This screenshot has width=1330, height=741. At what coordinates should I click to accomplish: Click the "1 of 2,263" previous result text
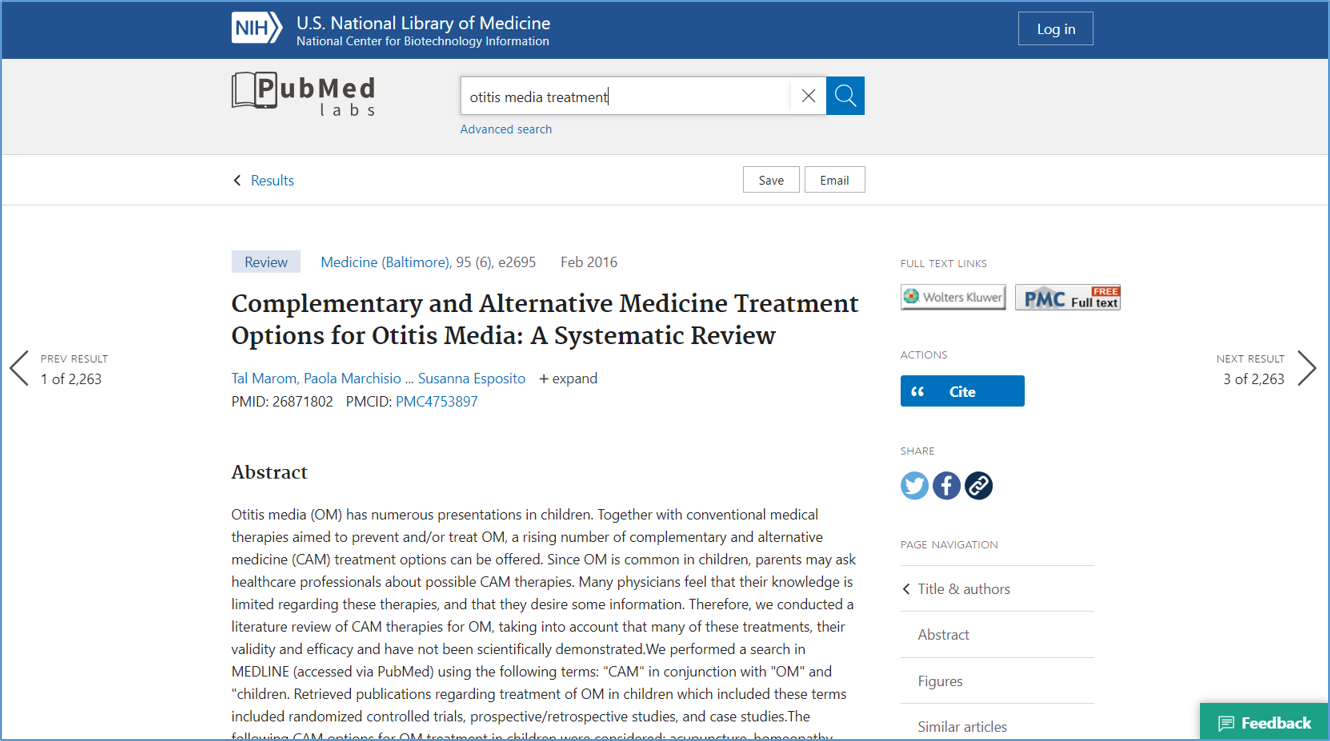(71, 379)
